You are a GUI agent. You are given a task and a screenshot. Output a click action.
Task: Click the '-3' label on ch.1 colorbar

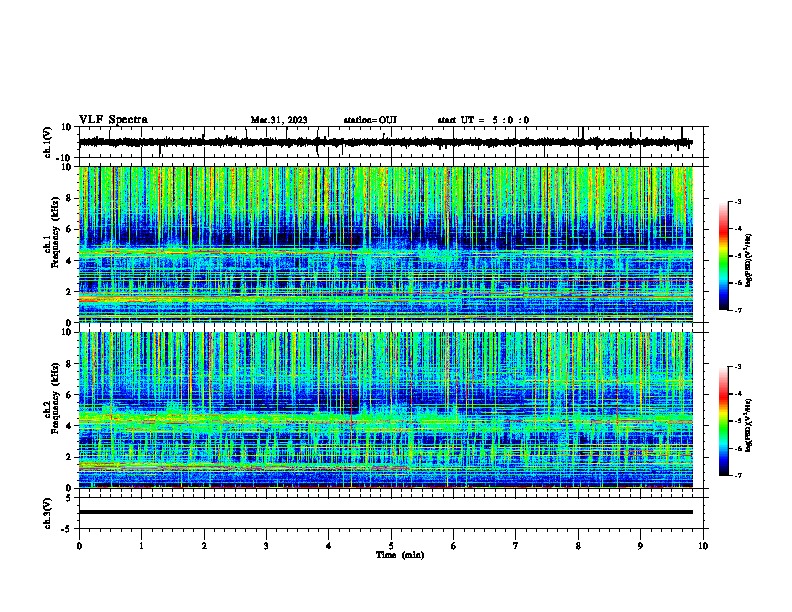tap(737, 202)
